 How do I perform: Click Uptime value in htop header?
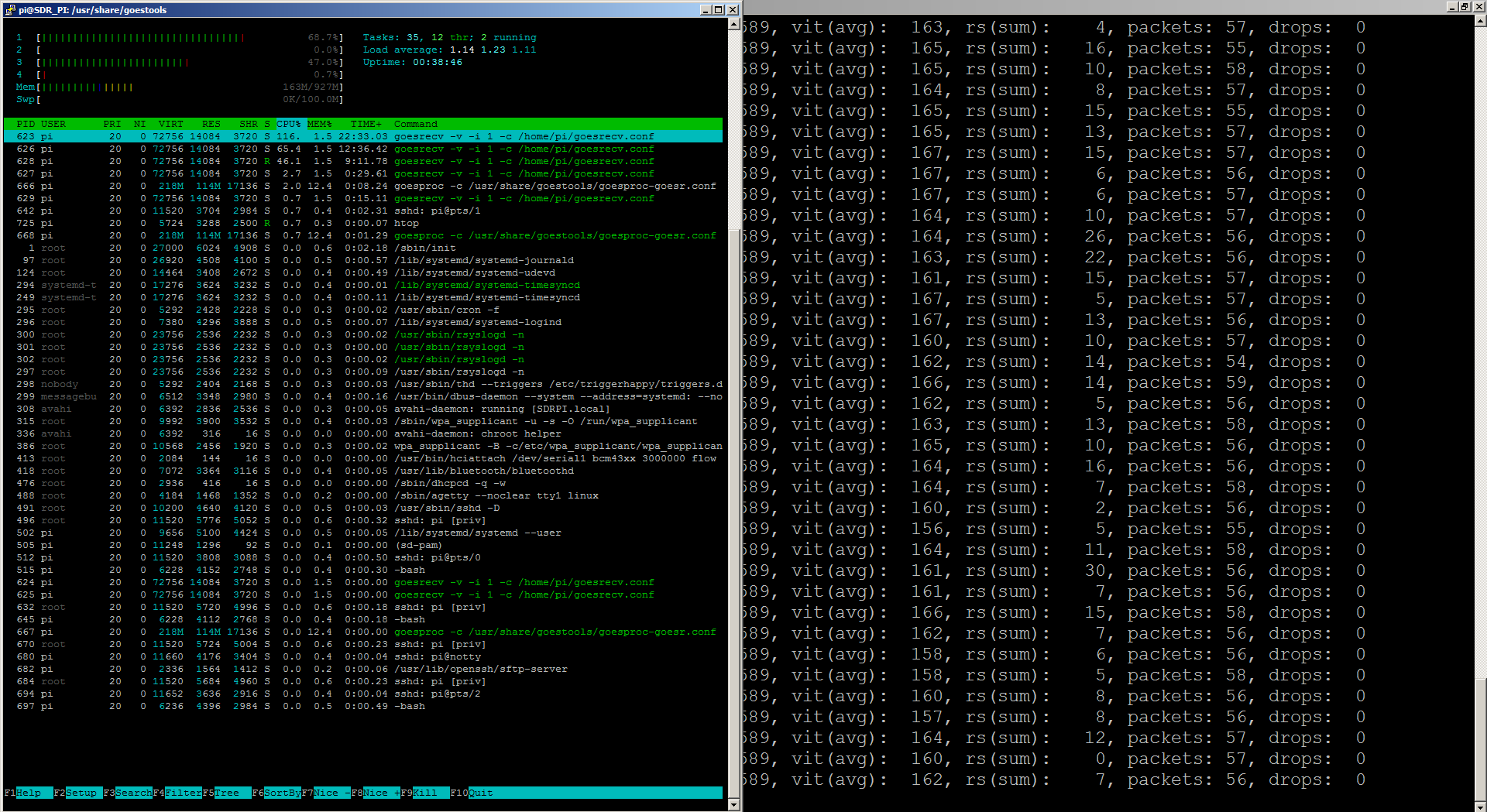pyautogui.click(x=438, y=62)
